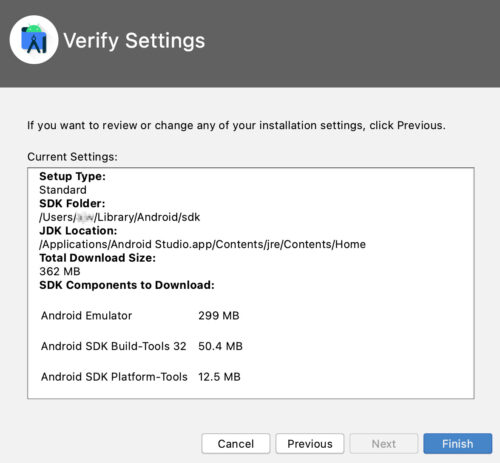Select 'Android SDK Platform-Tools' component
Image resolution: width=500 pixels, height=463 pixels.
pyautogui.click(x=114, y=377)
